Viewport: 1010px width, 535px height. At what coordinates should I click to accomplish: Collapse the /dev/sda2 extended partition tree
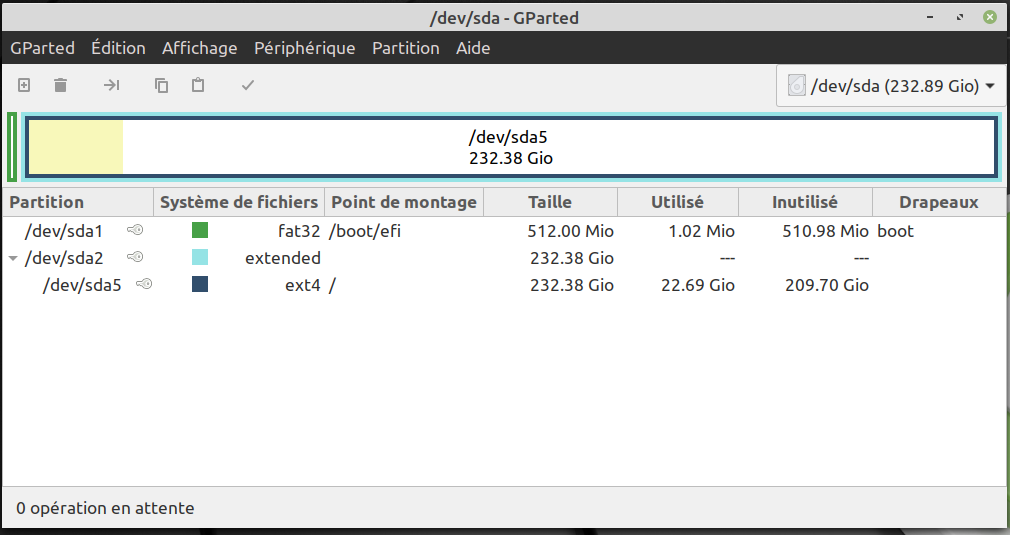tap(13, 258)
